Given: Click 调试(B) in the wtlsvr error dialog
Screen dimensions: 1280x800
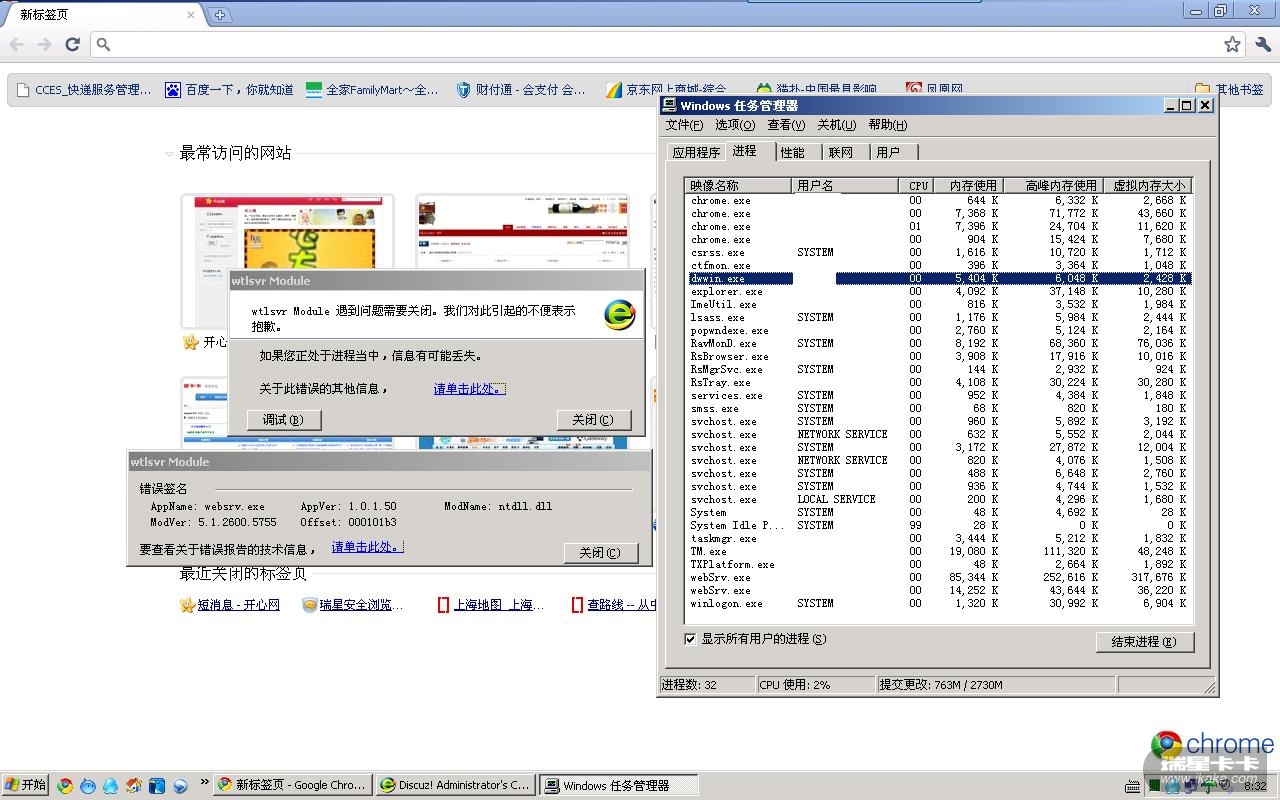Looking at the screenshot, I should [283, 420].
